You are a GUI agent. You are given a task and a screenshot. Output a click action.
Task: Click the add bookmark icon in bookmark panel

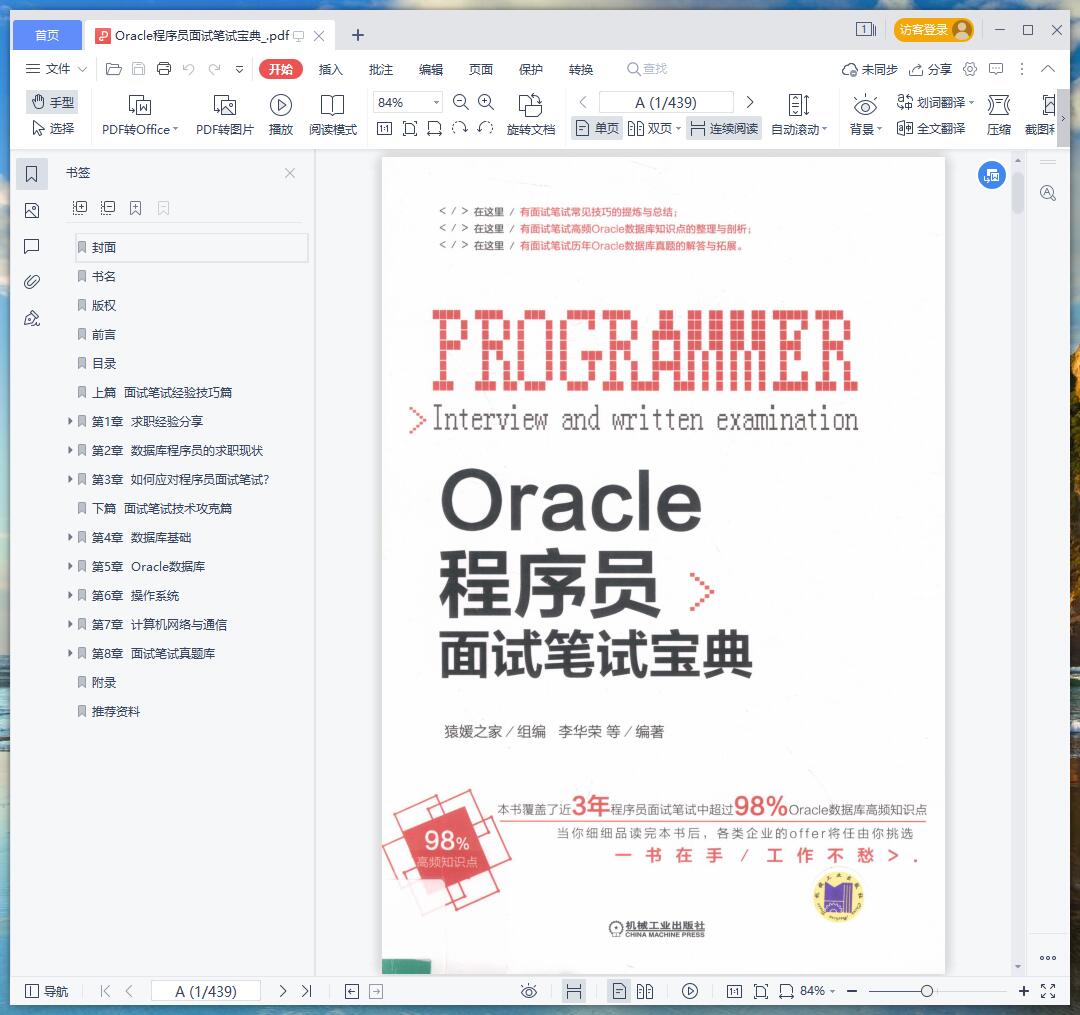coord(136,208)
